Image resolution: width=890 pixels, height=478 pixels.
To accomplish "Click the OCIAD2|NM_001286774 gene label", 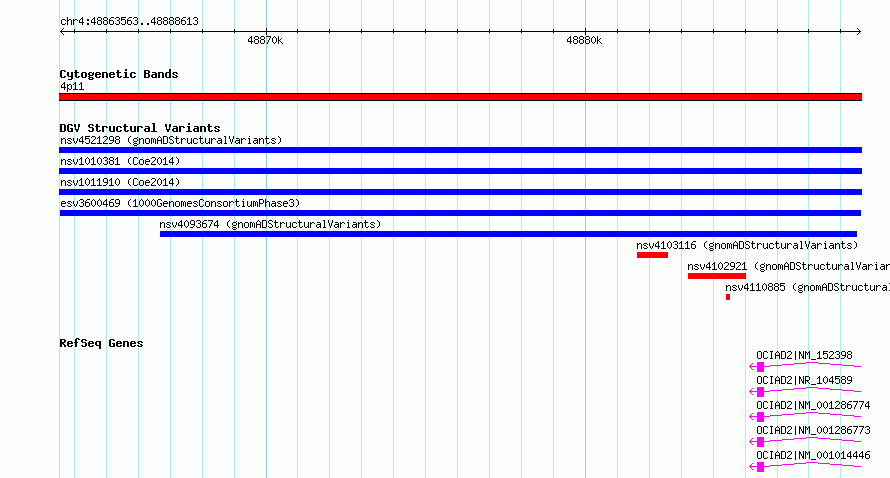I will (x=813, y=405).
